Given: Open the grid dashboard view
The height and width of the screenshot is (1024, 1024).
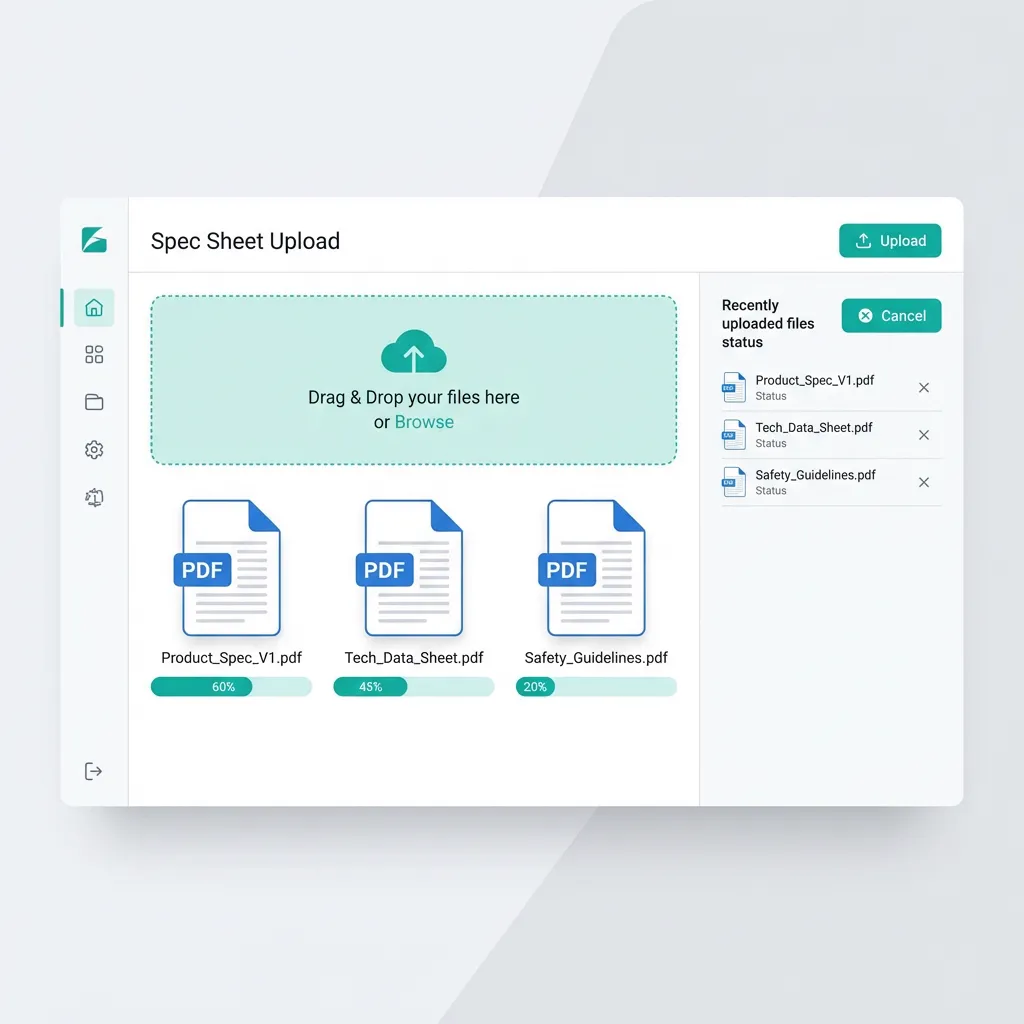Looking at the screenshot, I should tap(93, 354).
